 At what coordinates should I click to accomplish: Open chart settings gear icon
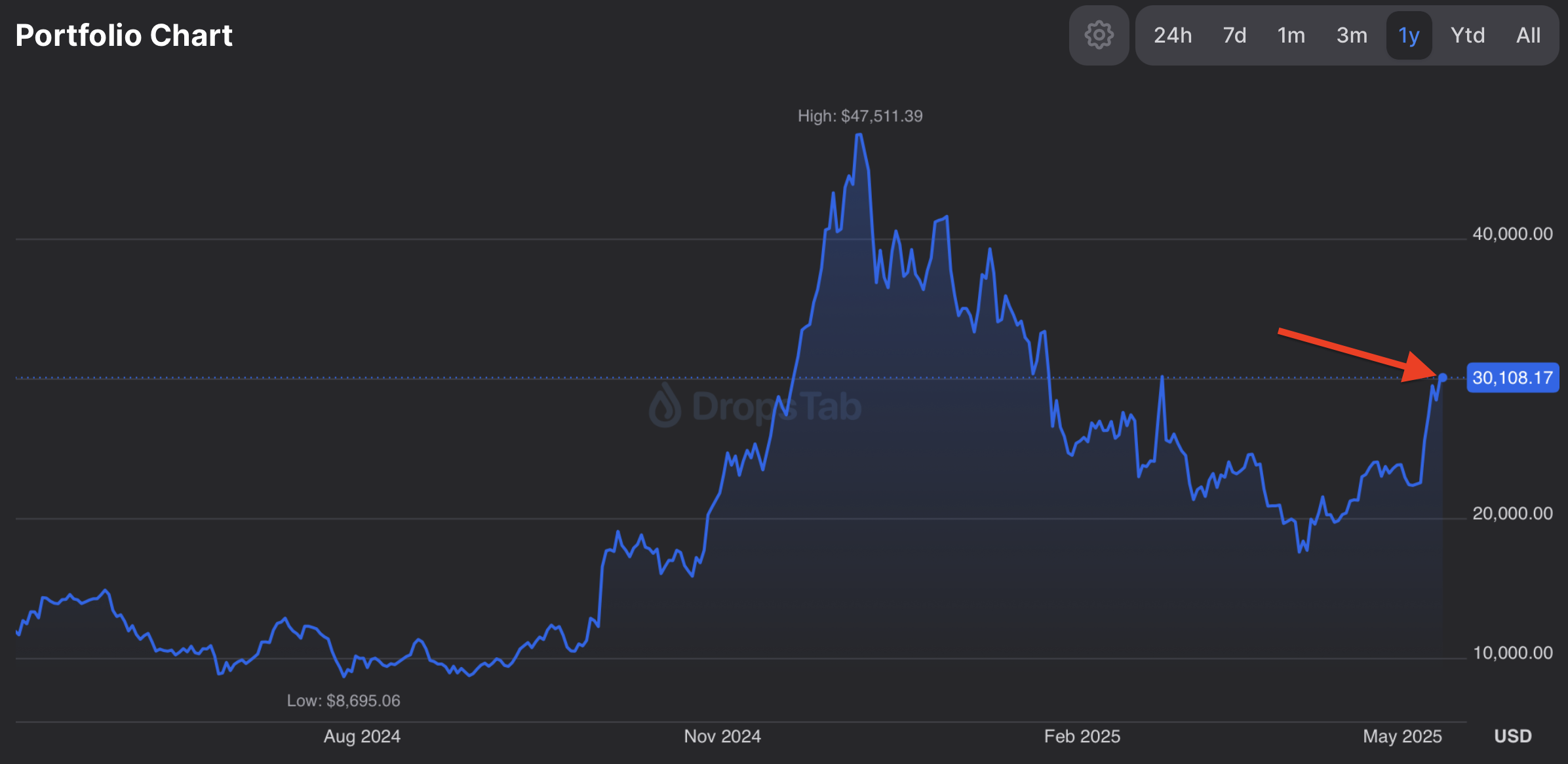point(1099,35)
